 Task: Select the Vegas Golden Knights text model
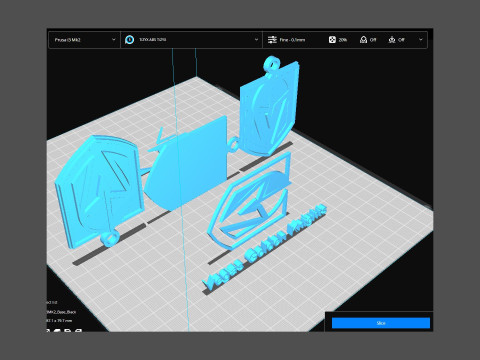(x=264, y=246)
